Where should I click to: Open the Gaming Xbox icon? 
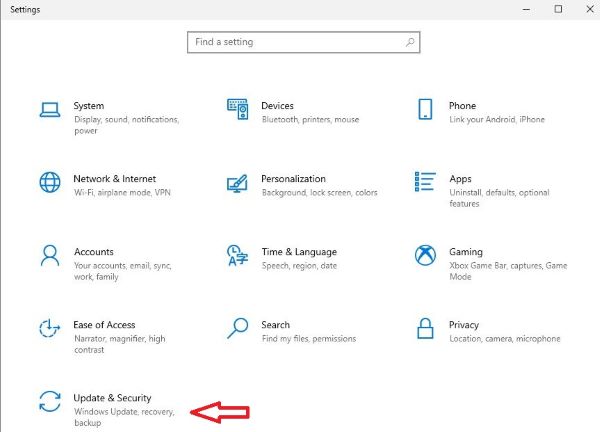pos(425,255)
